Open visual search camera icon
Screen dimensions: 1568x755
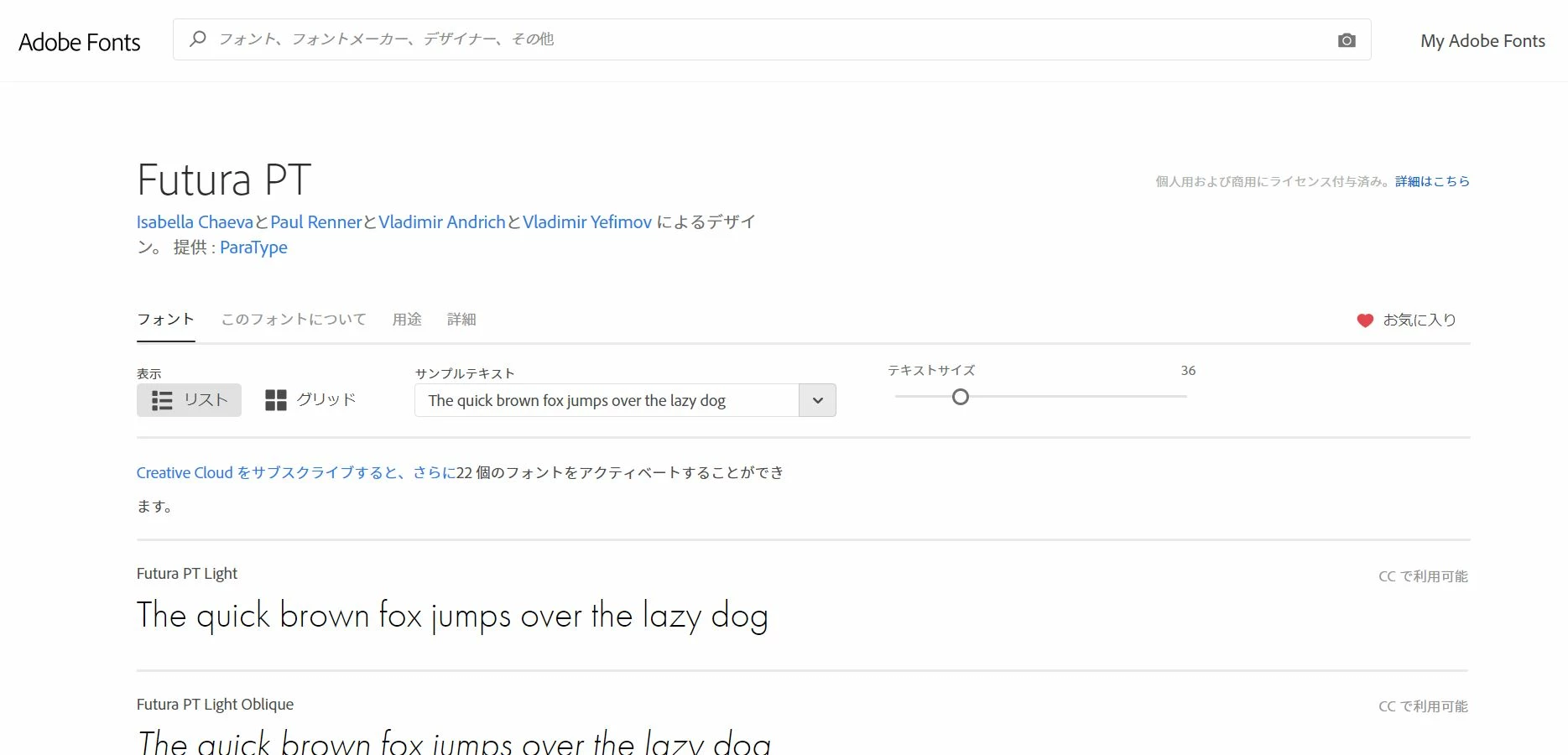[1347, 40]
